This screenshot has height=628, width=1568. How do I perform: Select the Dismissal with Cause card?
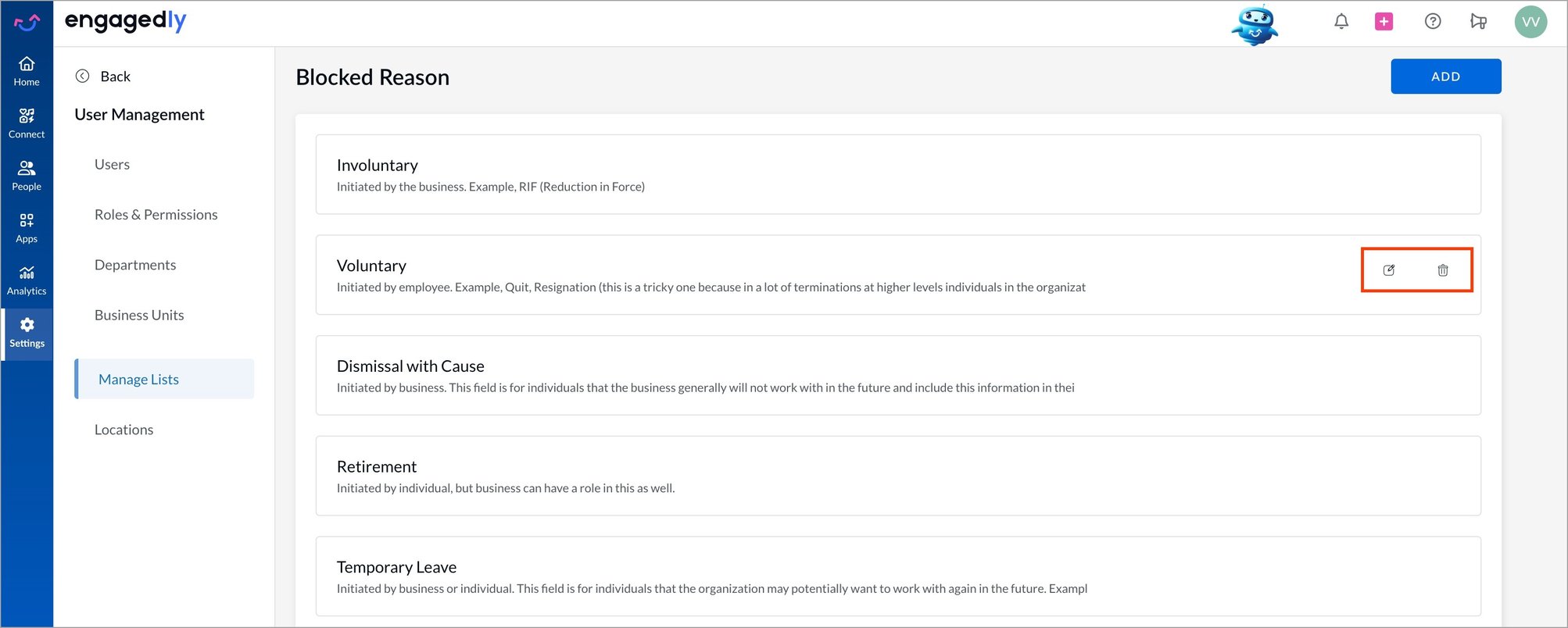coord(898,375)
